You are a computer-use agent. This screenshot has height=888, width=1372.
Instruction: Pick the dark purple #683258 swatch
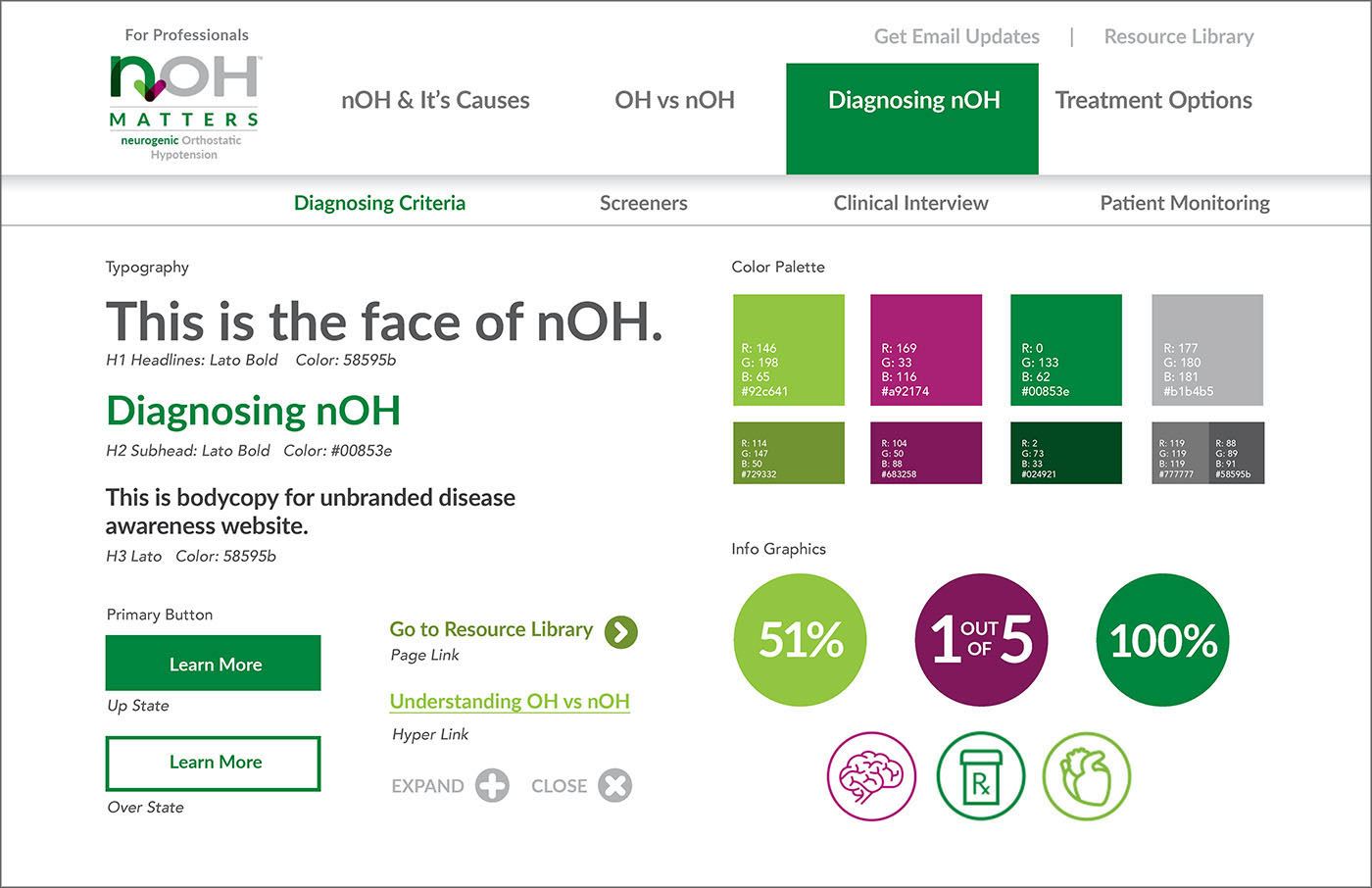[x=926, y=453]
